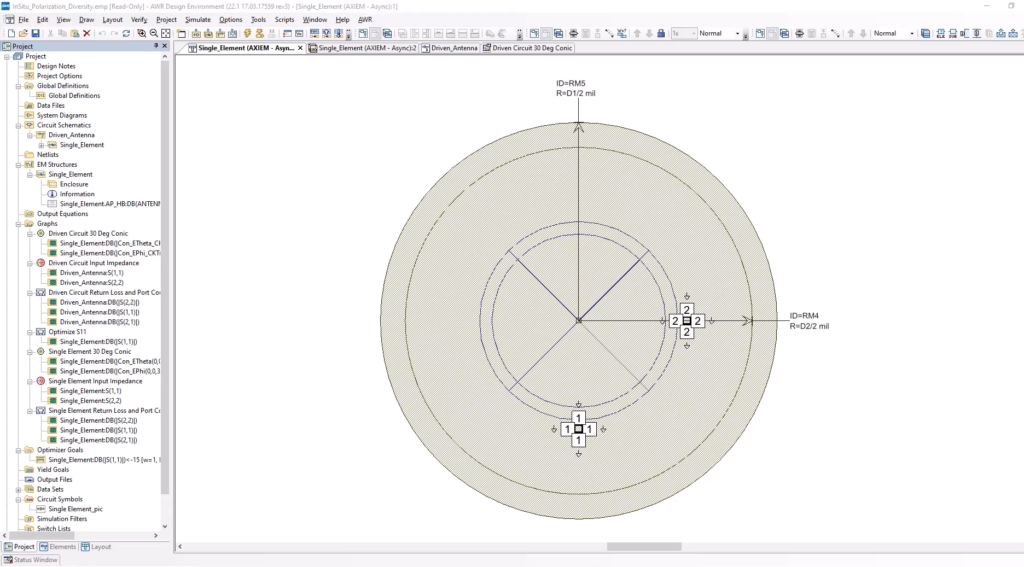Create a new project with toolbar icon

[11, 33]
